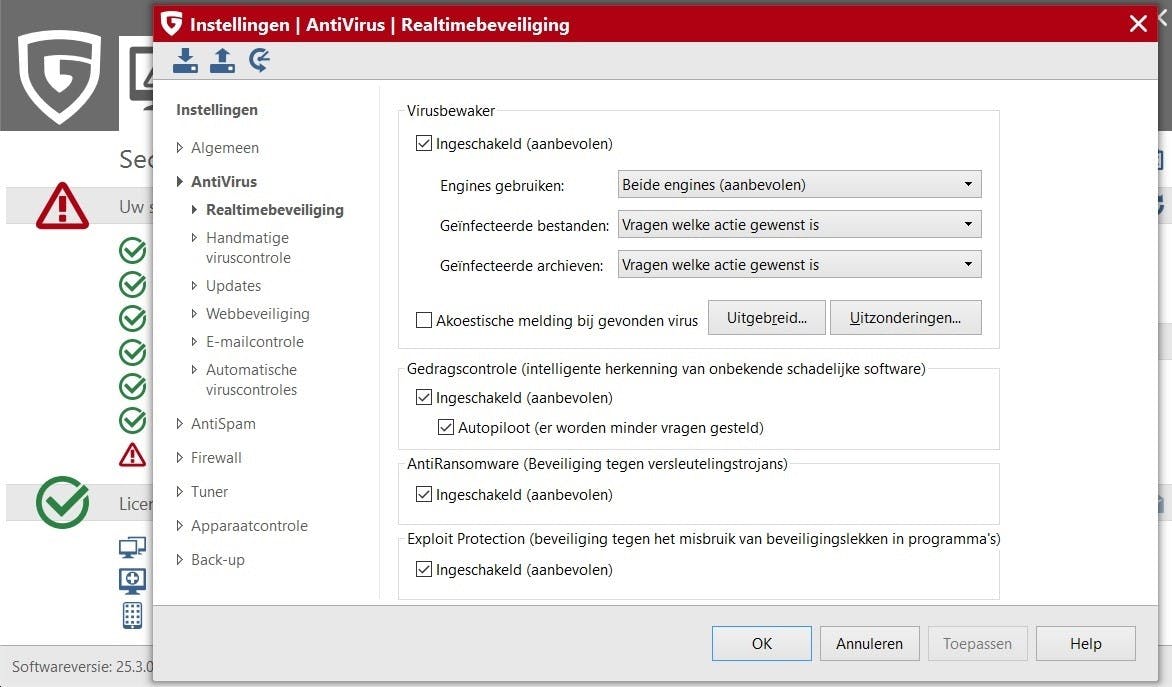1172x687 pixels.
Task: Click the large red warning triangle icon
Action: (62, 206)
